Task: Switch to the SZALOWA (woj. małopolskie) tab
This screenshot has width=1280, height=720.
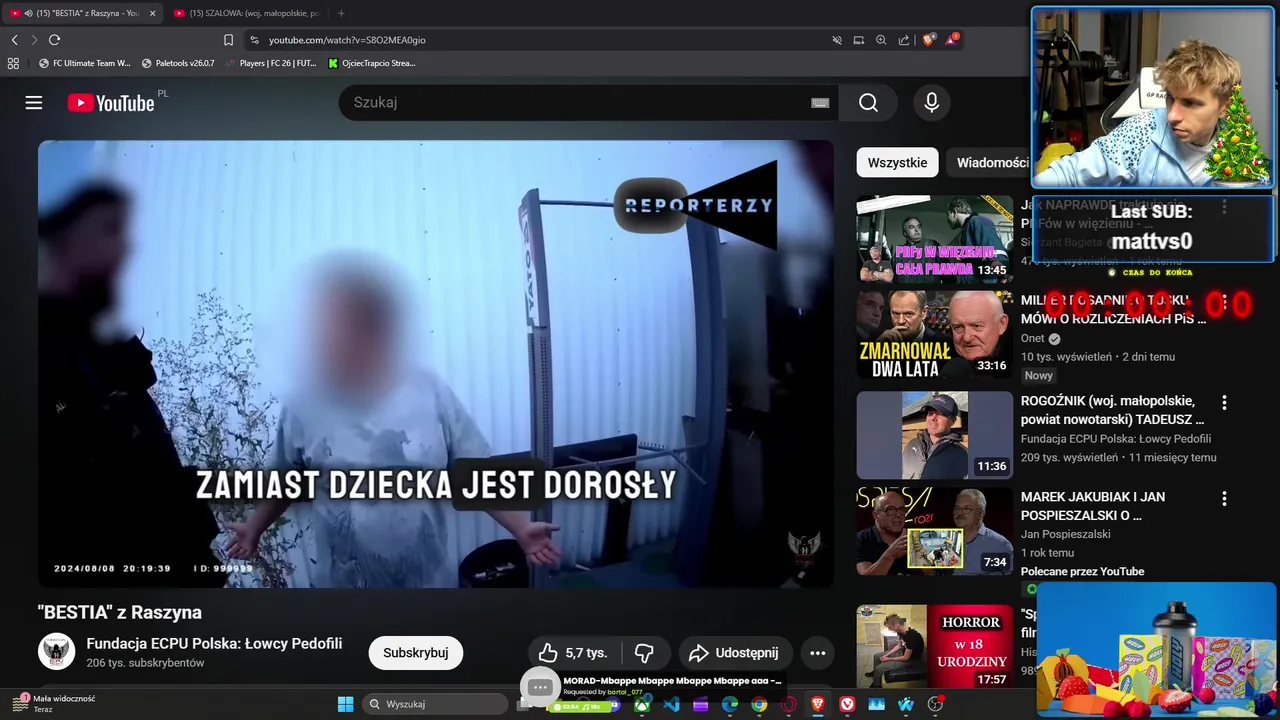Action: pyautogui.click(x=247, y=13)
